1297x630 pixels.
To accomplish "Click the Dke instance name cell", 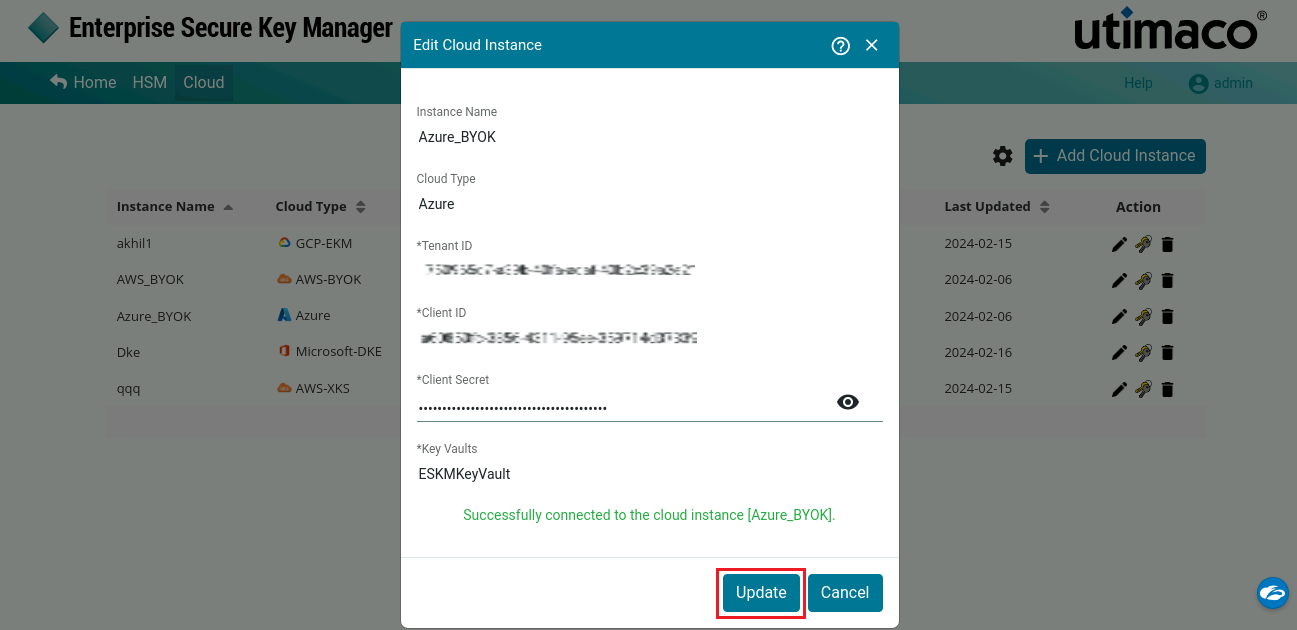I will click(128, 352).
